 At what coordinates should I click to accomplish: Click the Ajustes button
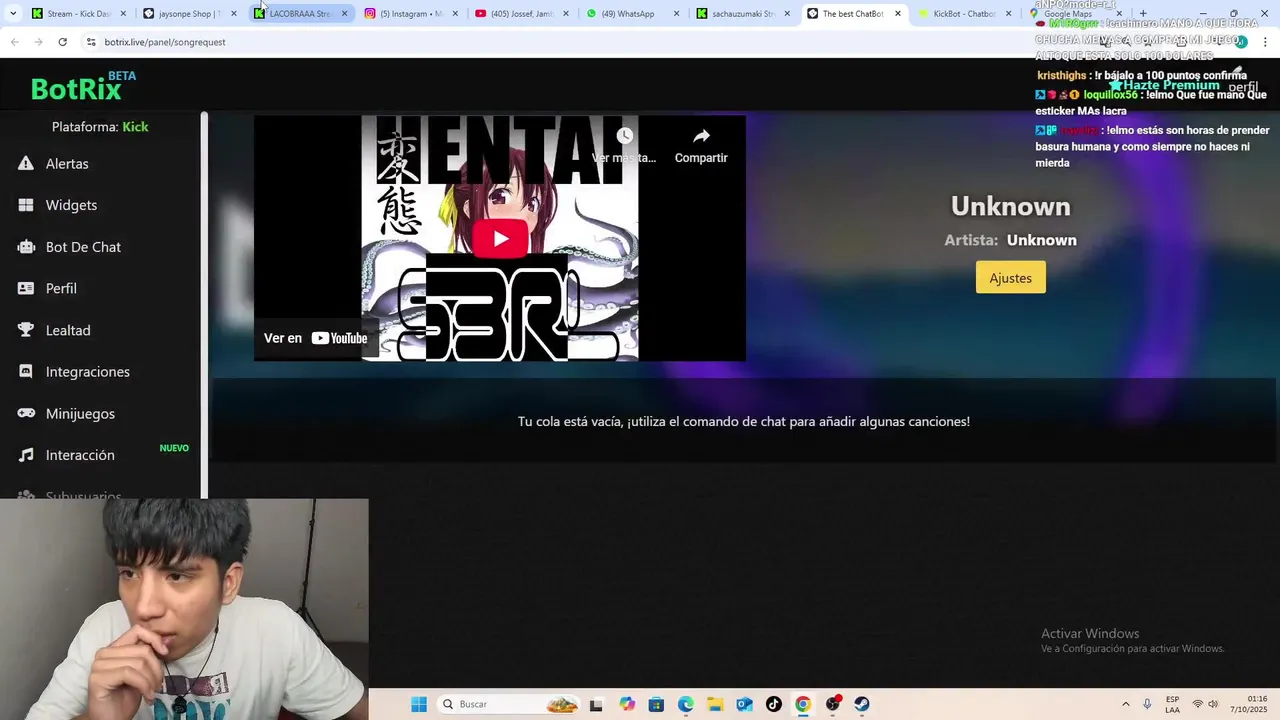coord(1010,278)
